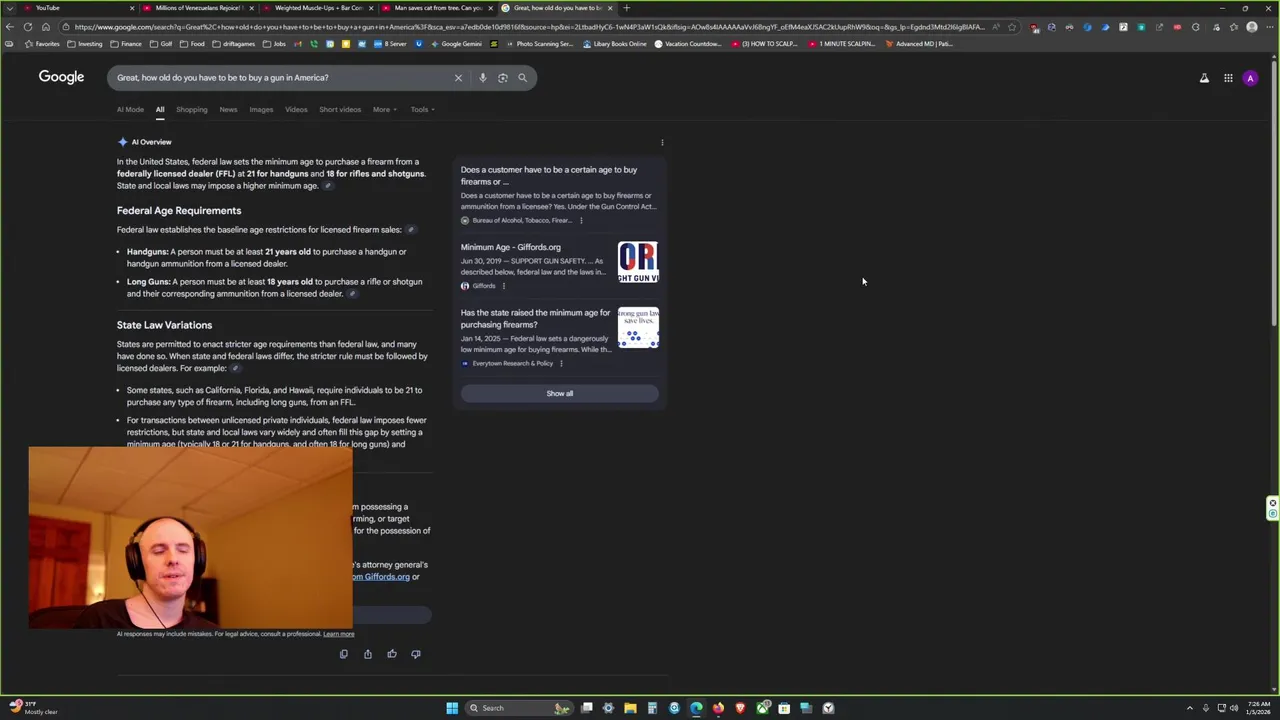Open Windows Start menu

click(x=452, y=708)
